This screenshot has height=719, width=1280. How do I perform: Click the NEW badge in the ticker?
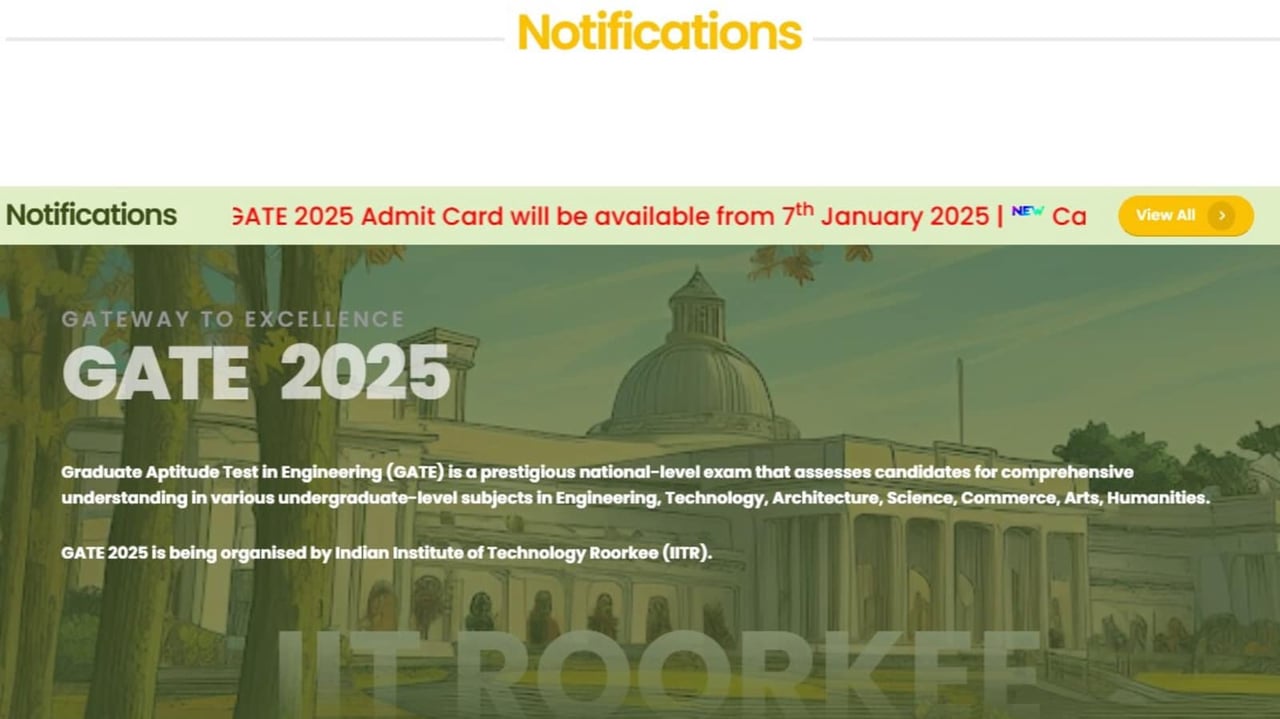pyautogui.click(x=1027, y=211)
